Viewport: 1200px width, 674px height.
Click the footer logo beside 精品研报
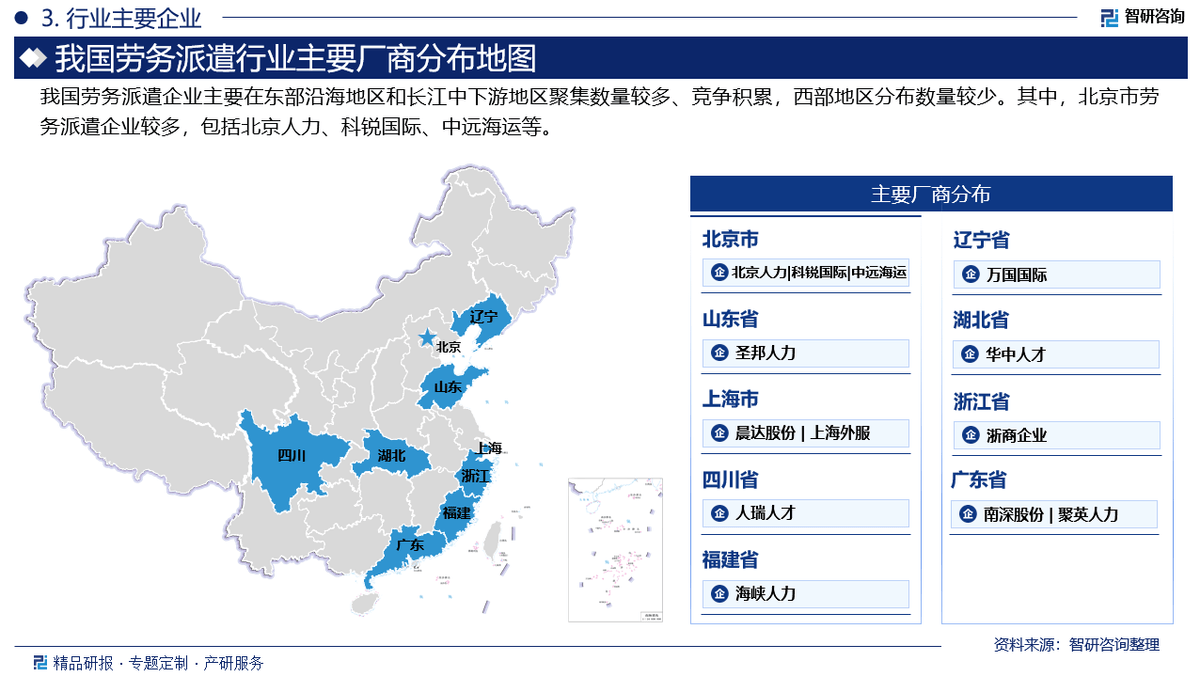coord(40,662)
